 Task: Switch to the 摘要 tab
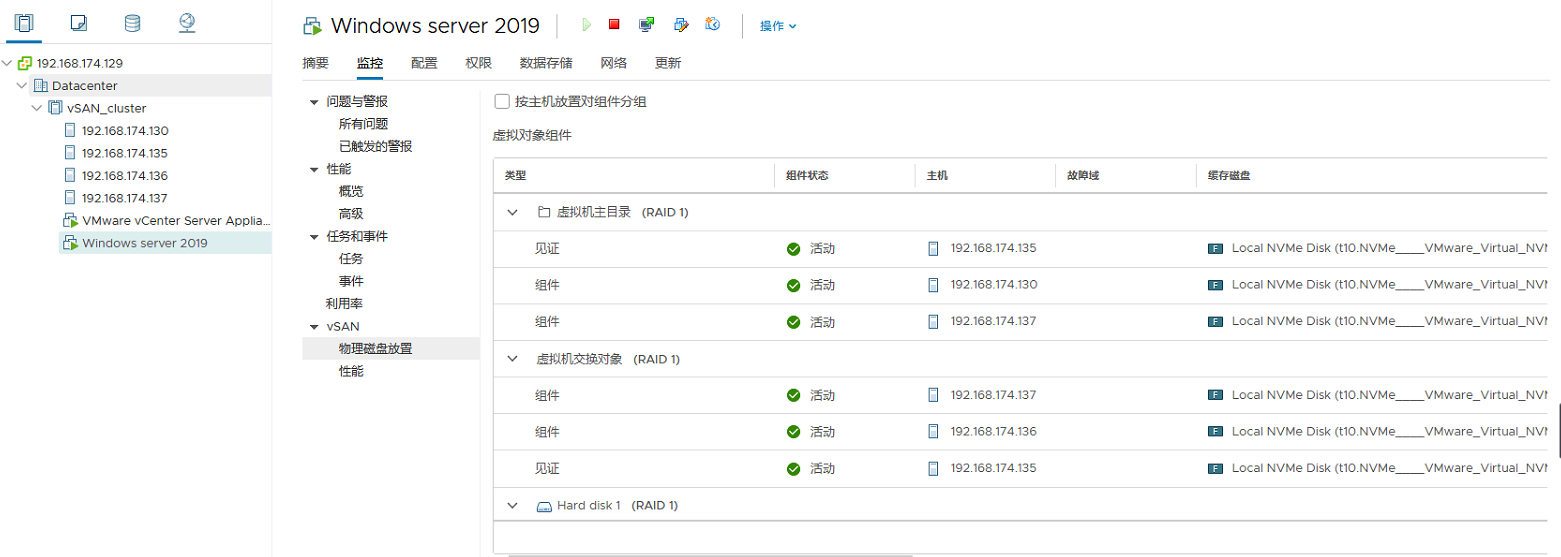point(316,63)
